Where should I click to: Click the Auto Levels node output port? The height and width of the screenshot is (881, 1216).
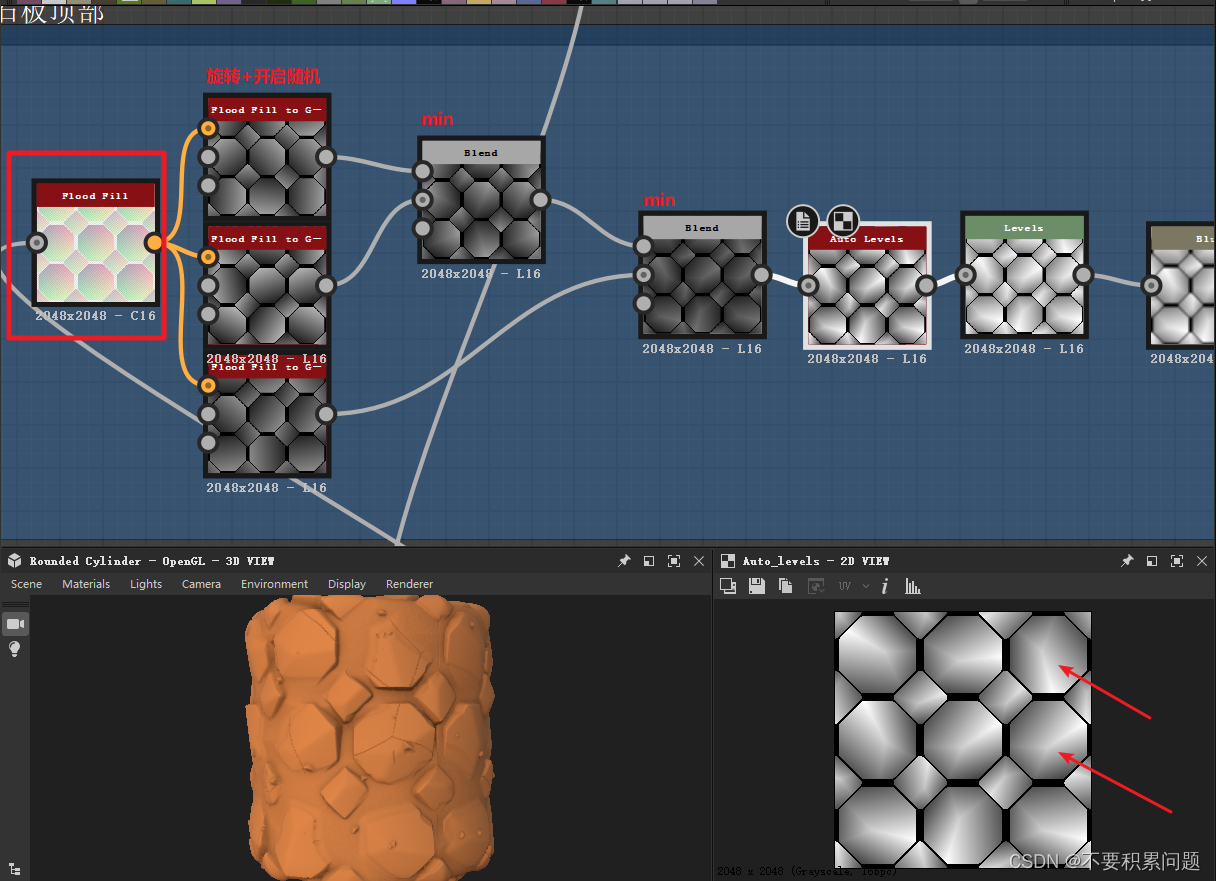[x=926, y=286]
